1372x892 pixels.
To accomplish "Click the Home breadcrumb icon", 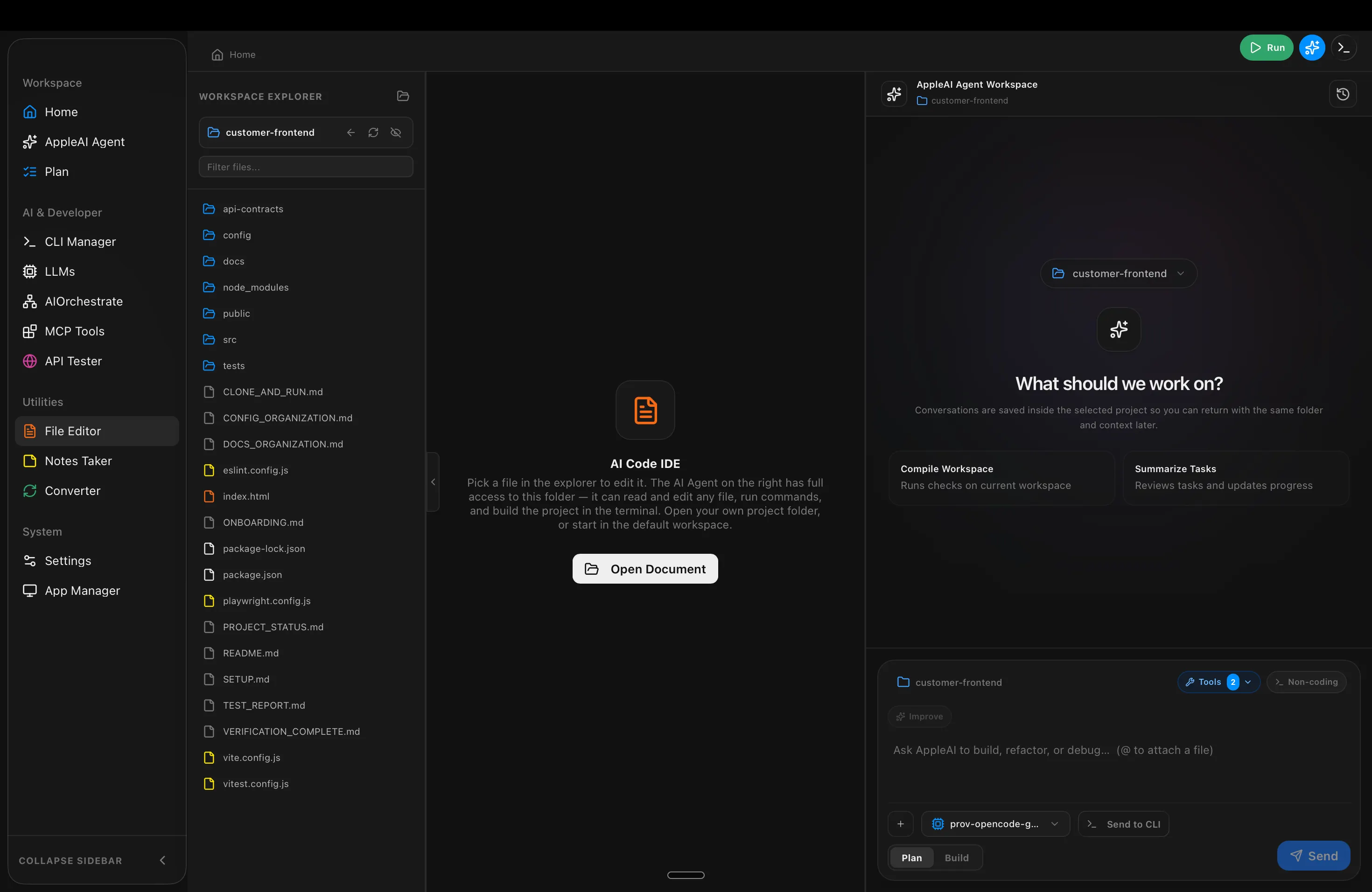I will (x=217, y=55).
